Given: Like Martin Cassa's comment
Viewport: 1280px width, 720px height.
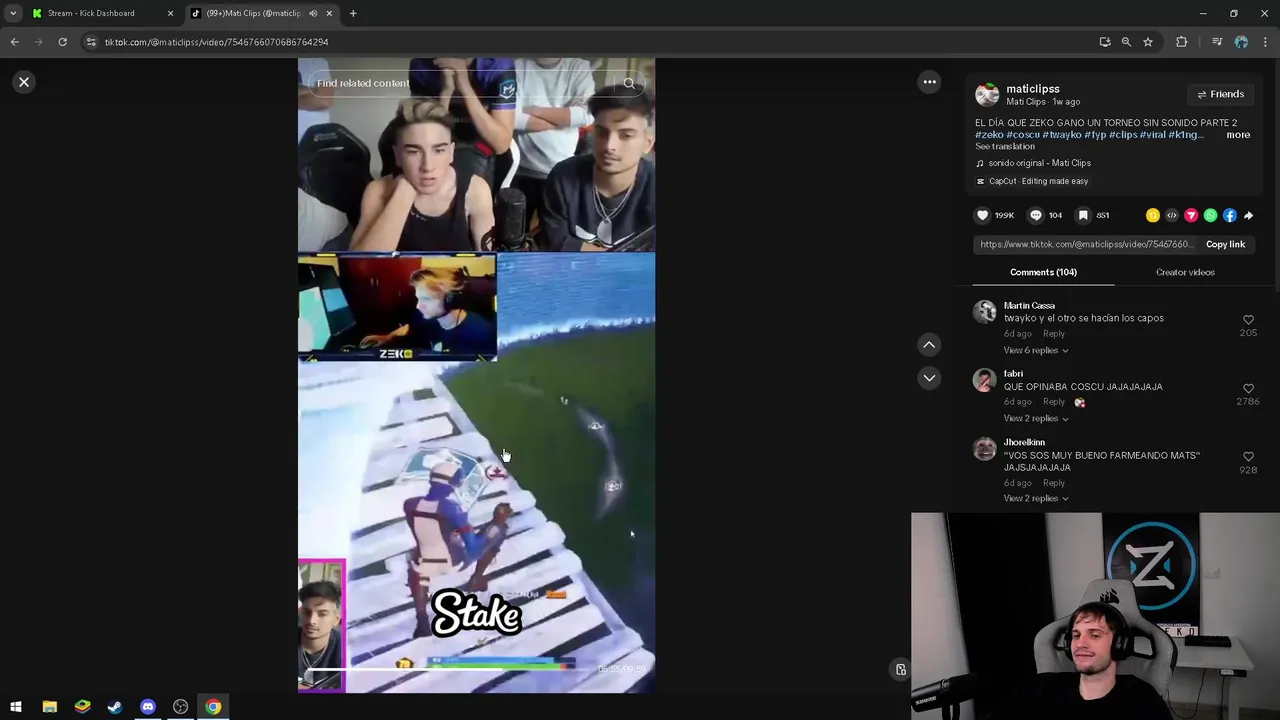Looking at the screenshot, I should (1248, 320).
